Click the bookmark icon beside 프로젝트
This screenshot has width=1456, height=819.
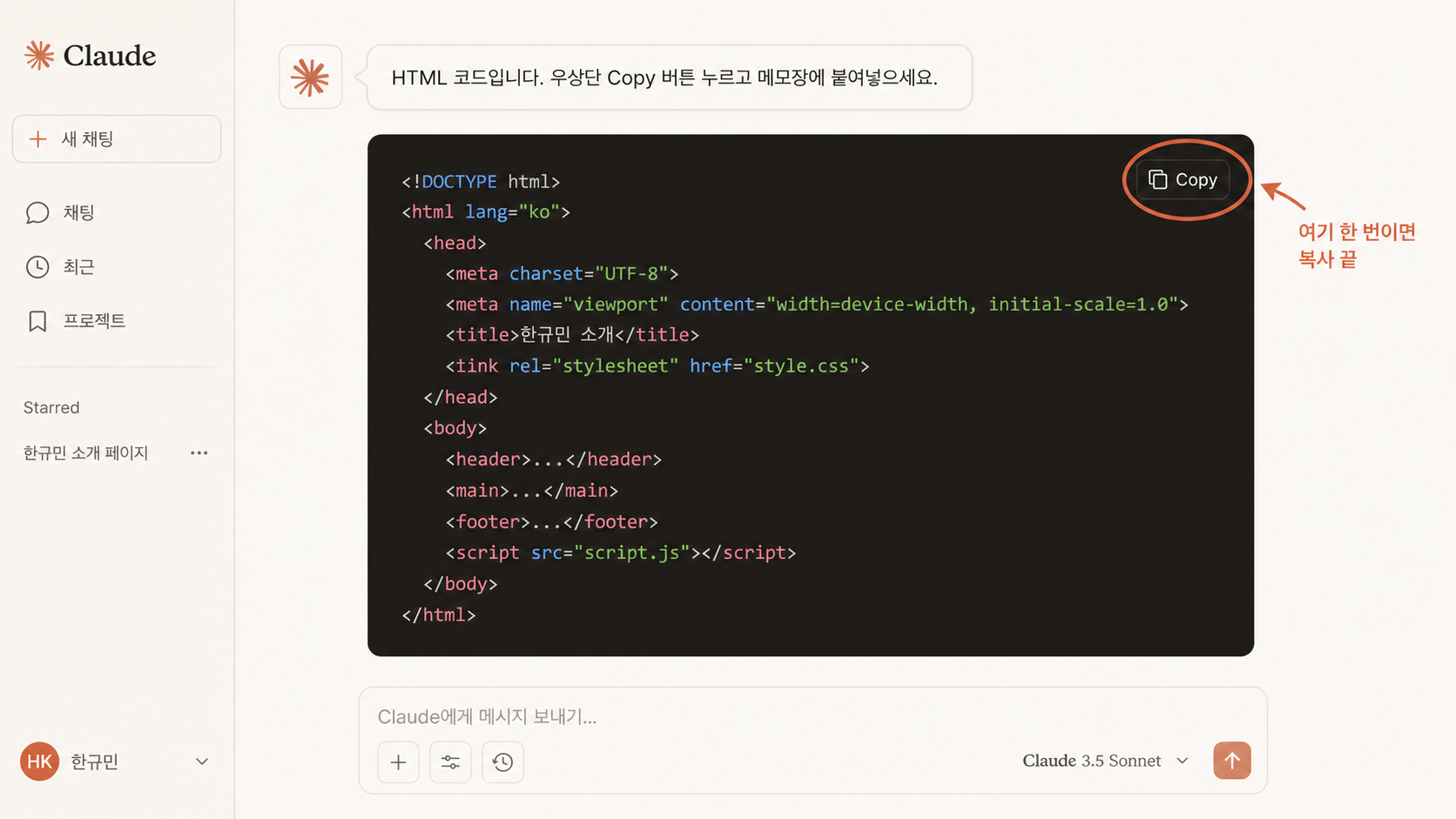37,320
